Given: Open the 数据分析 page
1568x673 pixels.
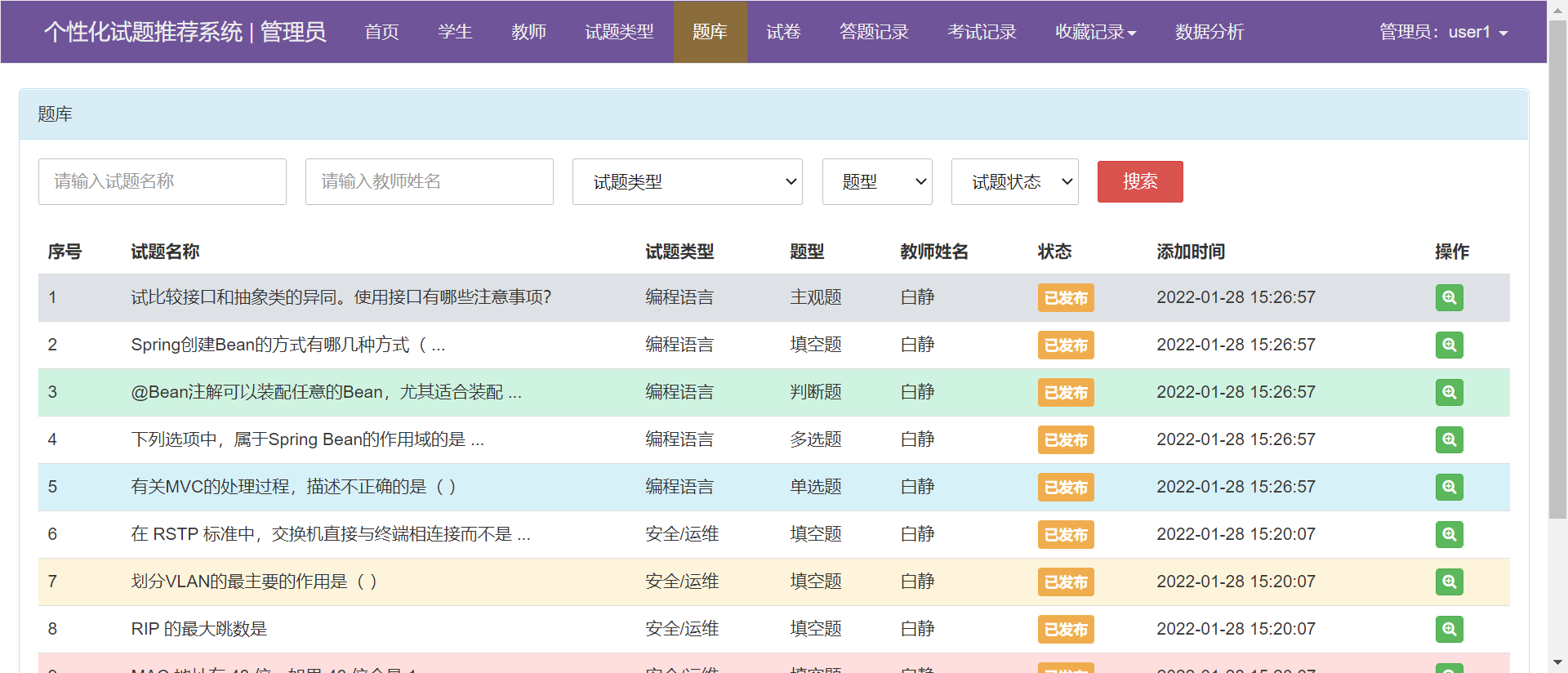Looking at the screenshot, I should point(1209,32).
